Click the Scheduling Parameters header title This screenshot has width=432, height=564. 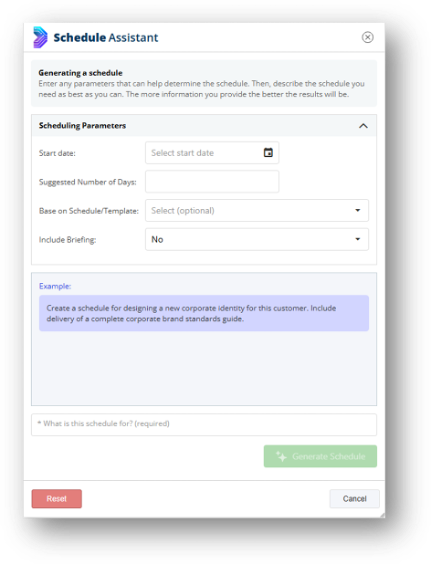(82, 126)
